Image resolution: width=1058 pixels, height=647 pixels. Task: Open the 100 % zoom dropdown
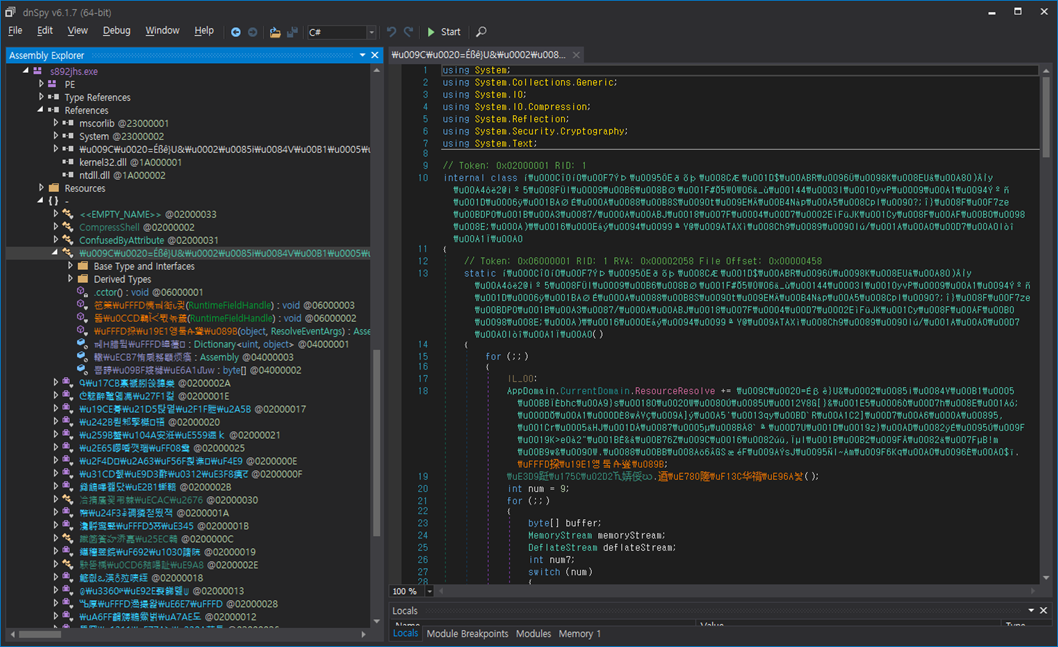pos(429,591)
